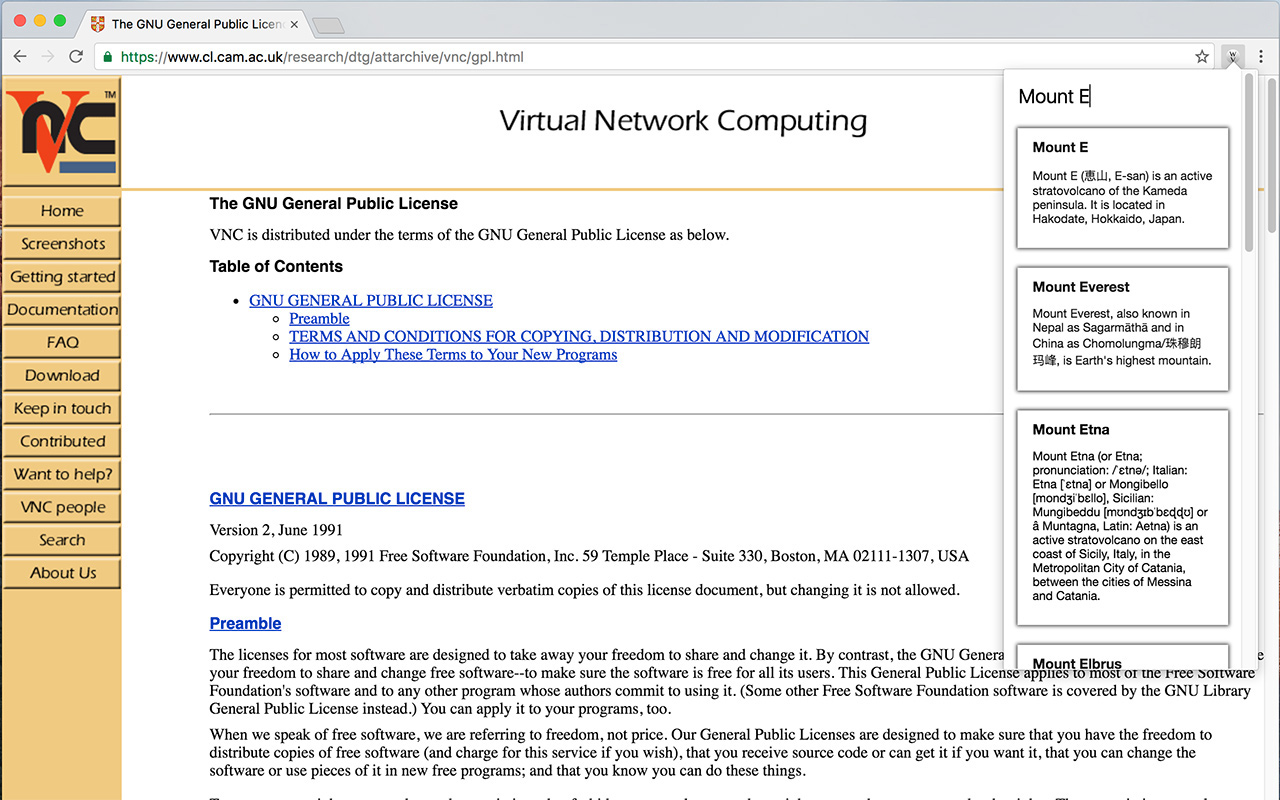
Task: Click the Virtual Network Computing title
Action: coord(683,121)
